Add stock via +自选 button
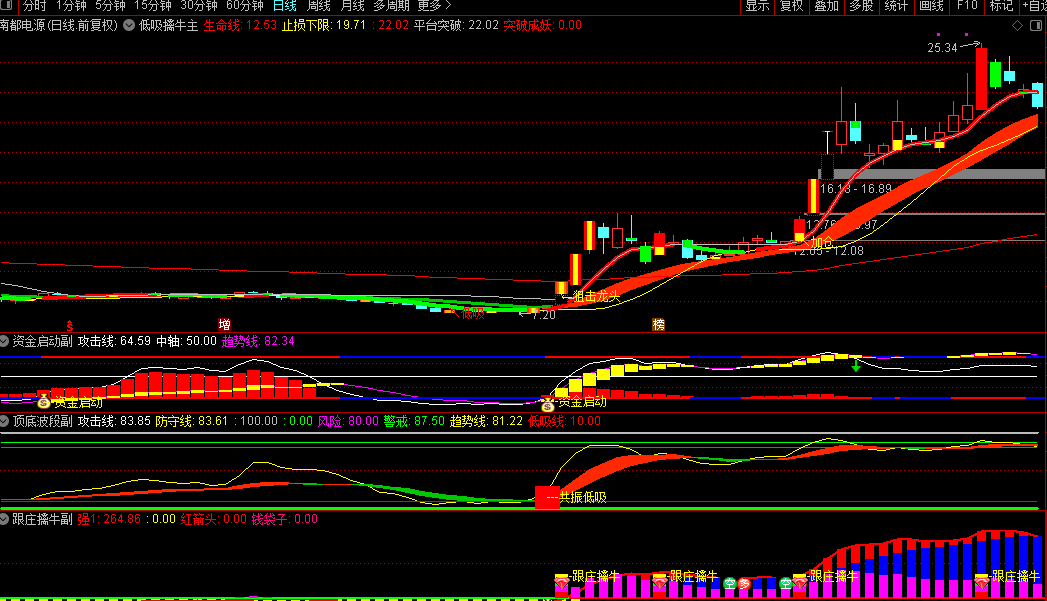 1034,6
